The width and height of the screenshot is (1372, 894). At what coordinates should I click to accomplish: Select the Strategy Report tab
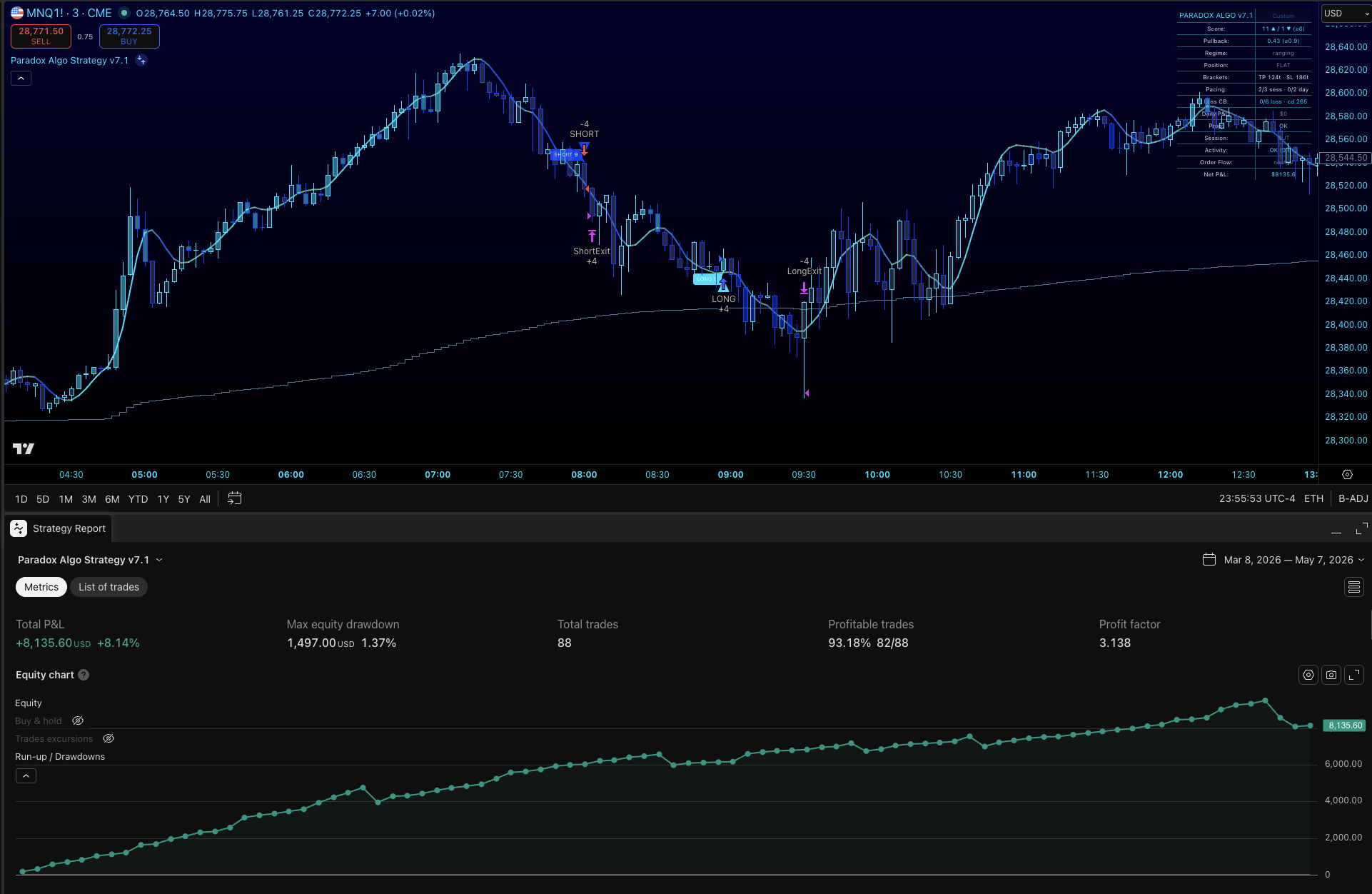click(x=59, y=528)
